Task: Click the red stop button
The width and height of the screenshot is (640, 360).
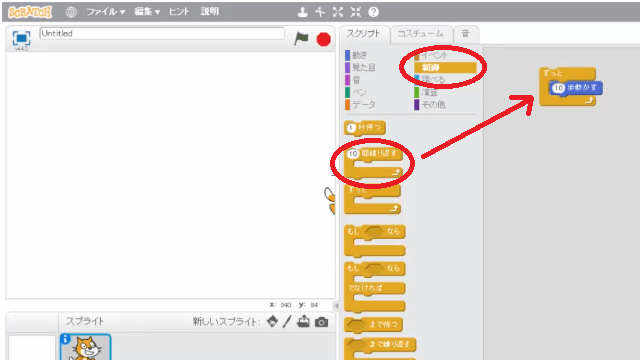Action: (x=323, y=39)
